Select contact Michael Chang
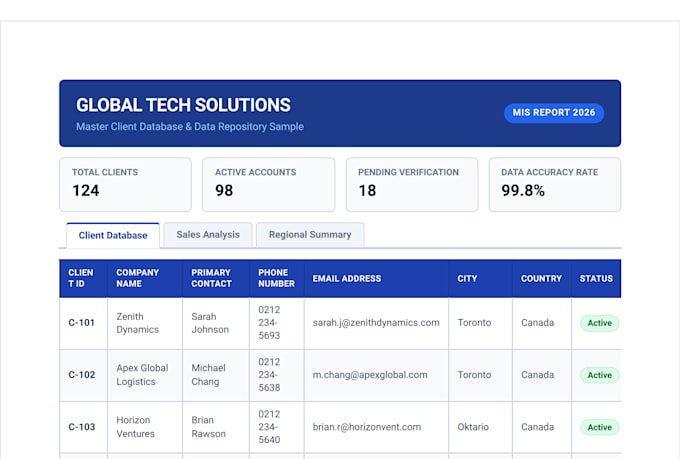This screenshot has height=459, width=680. (x=209, y=375)
